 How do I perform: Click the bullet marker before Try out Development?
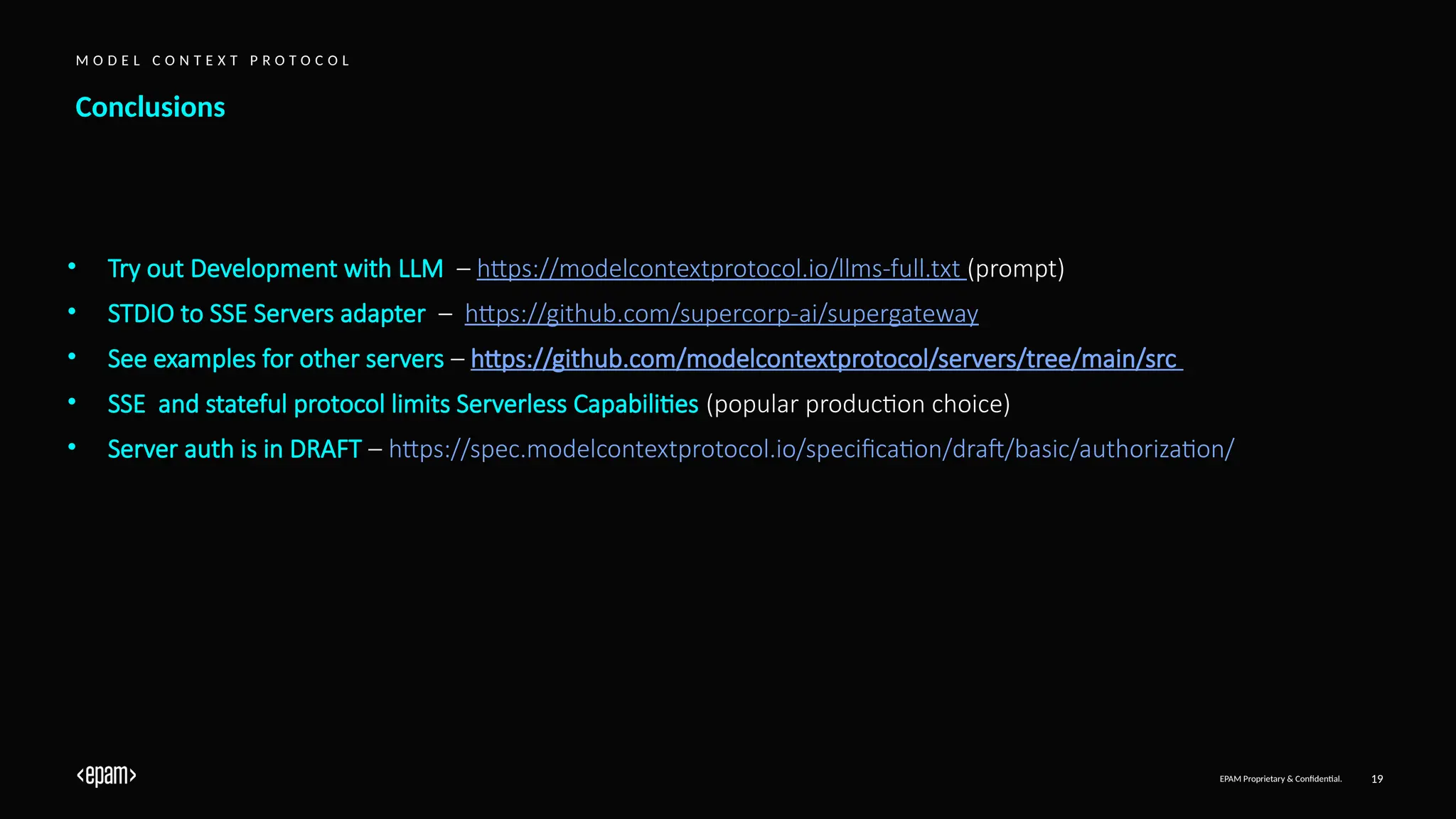point(72,267)
